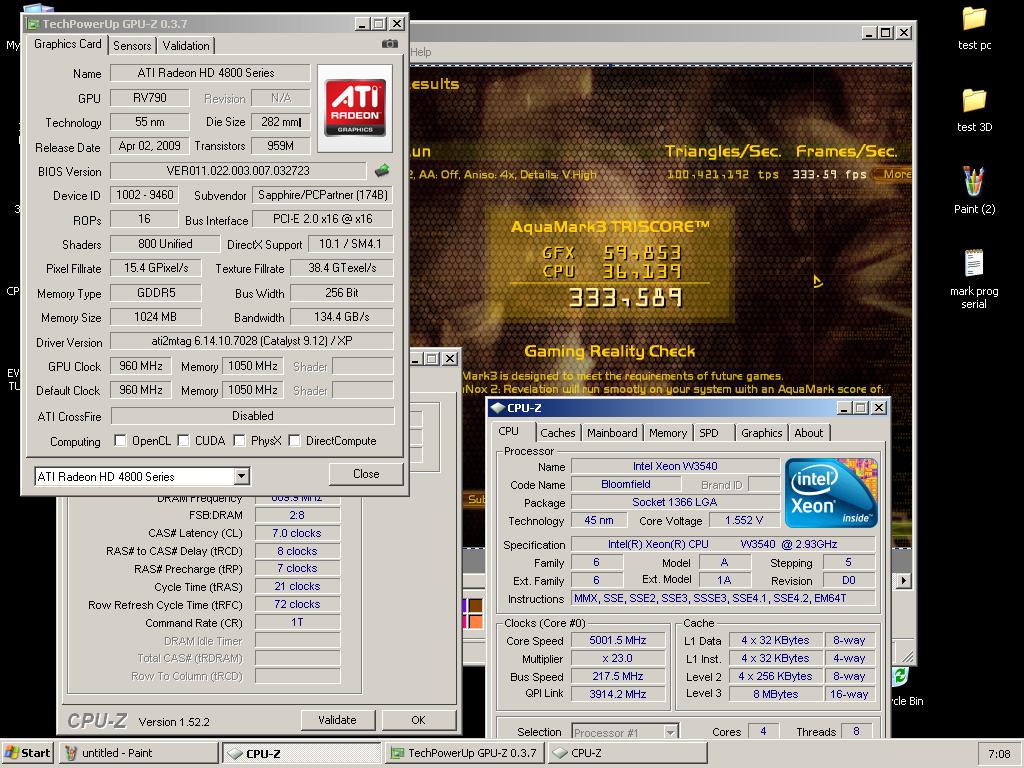Click the taskbar clock showing 7:08
This screenshot has height=768, width=1024.
coord(999,754)
